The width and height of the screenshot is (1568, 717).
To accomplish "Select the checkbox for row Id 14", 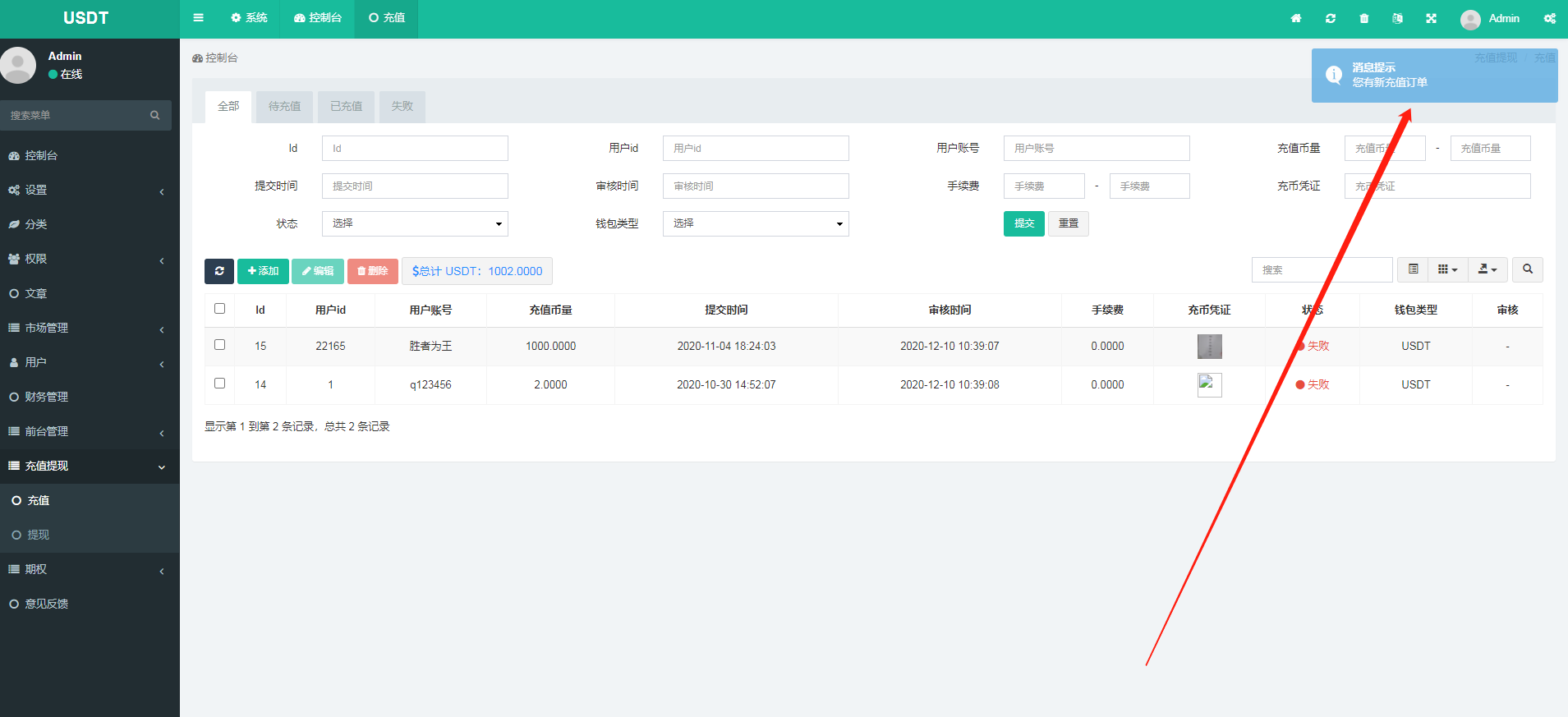I will pyautogui.click(x=219, y=384).
